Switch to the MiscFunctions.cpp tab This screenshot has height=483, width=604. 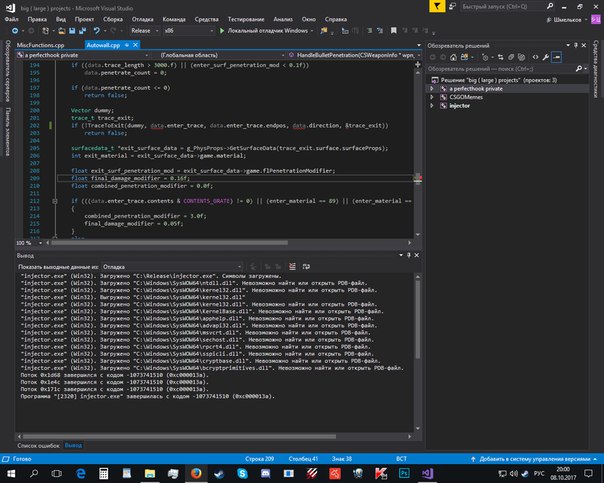coord(39,47)
